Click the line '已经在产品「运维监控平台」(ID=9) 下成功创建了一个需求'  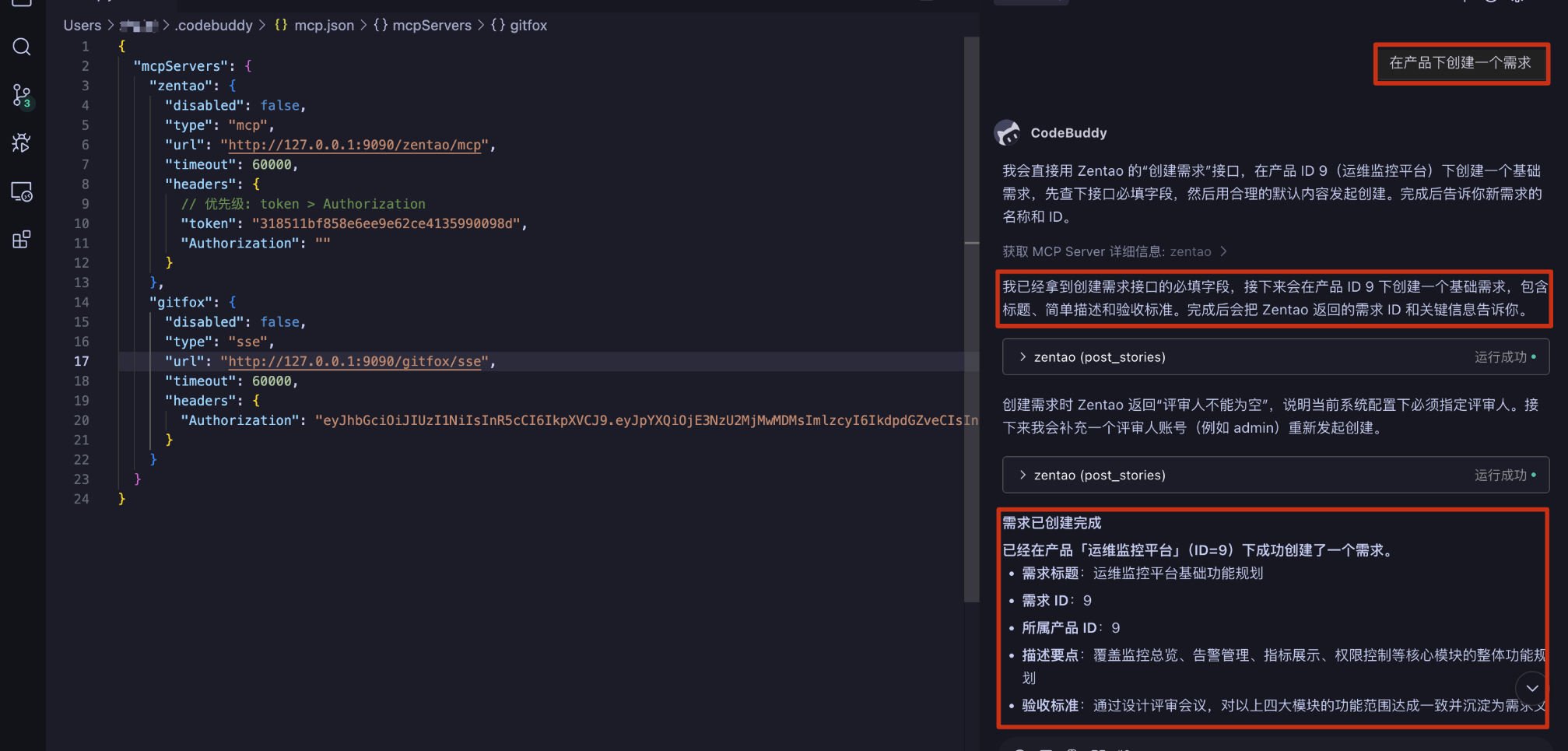(x=1198, y=550)
